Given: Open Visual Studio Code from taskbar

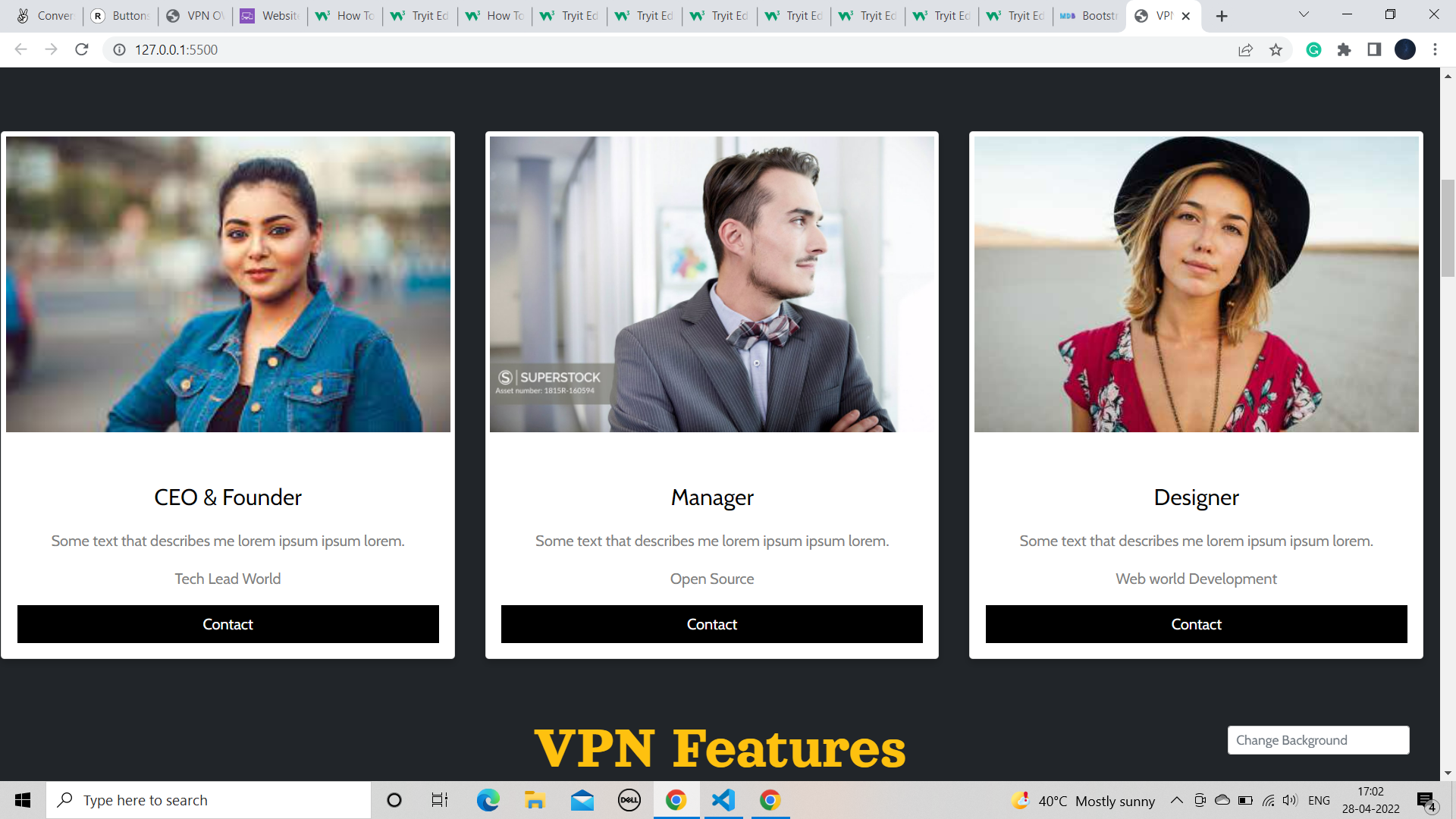Looking at the screenshot, I should (x=723, y=800).
